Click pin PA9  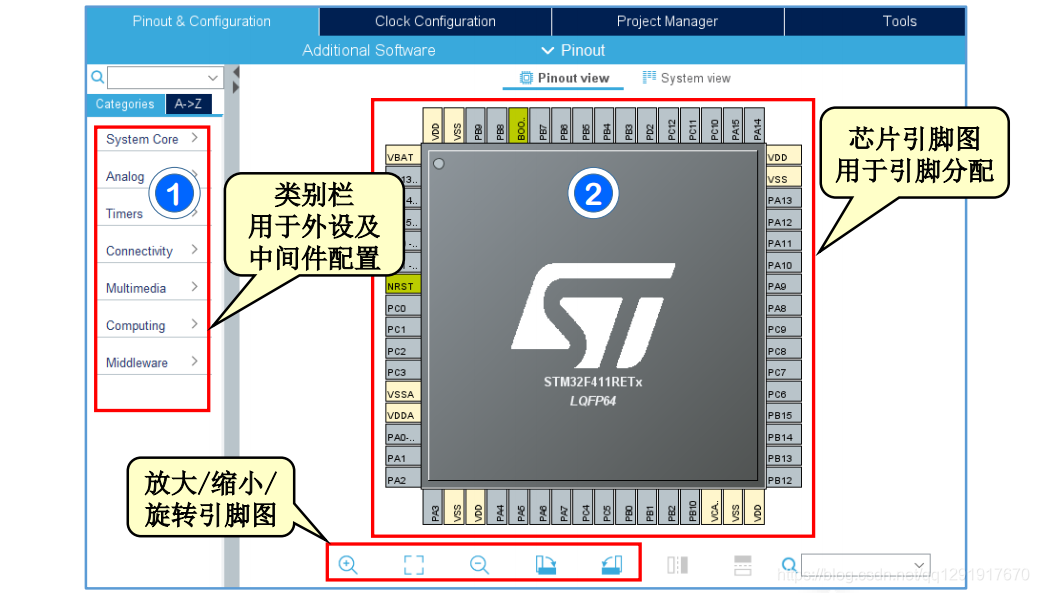click(784, 286)
